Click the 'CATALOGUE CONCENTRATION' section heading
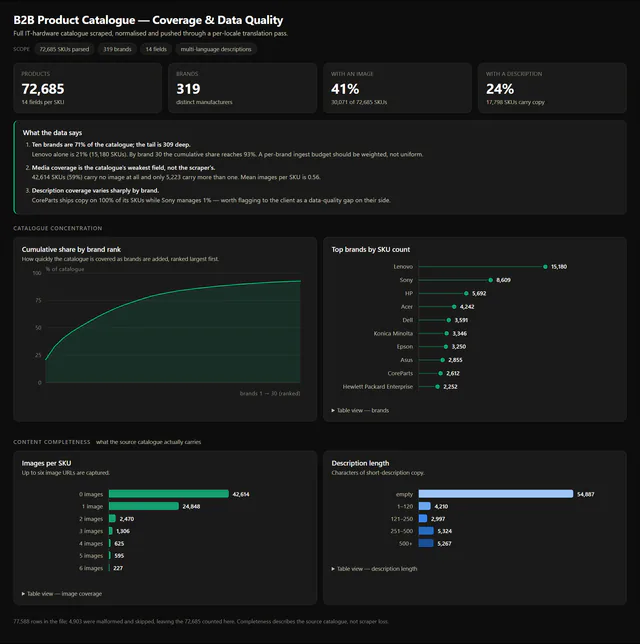This screenshot has height=644, width=640. (x=58, y=228)
